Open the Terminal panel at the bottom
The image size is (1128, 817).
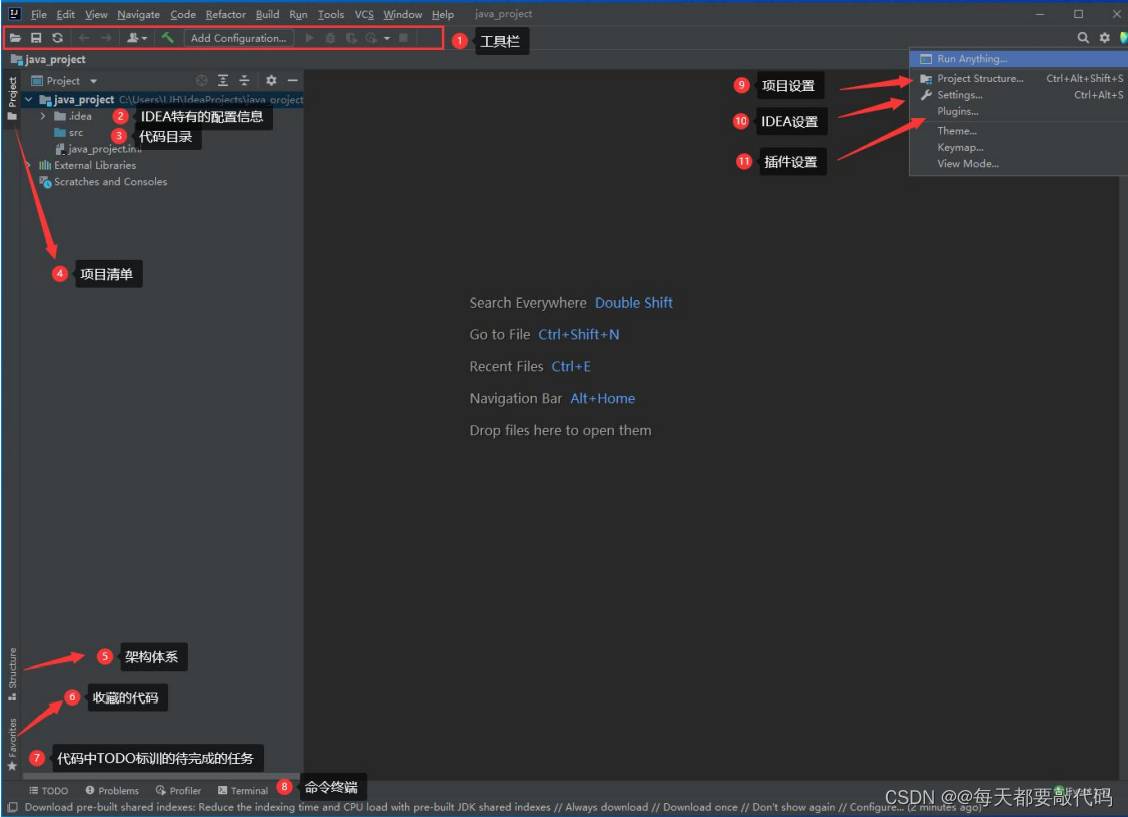241,790
